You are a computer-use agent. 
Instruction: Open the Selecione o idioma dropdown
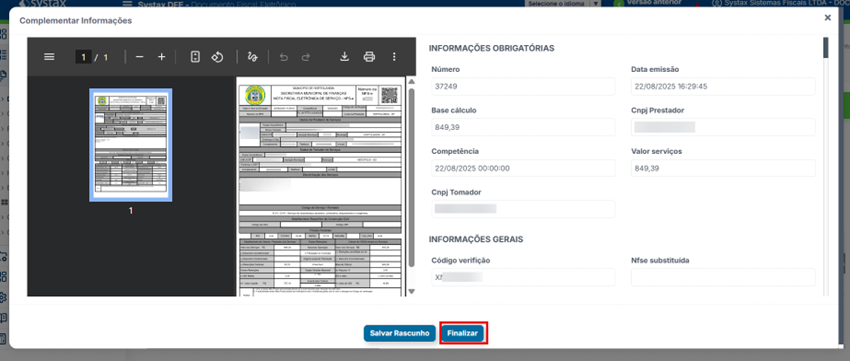click(x=563, y=3)
